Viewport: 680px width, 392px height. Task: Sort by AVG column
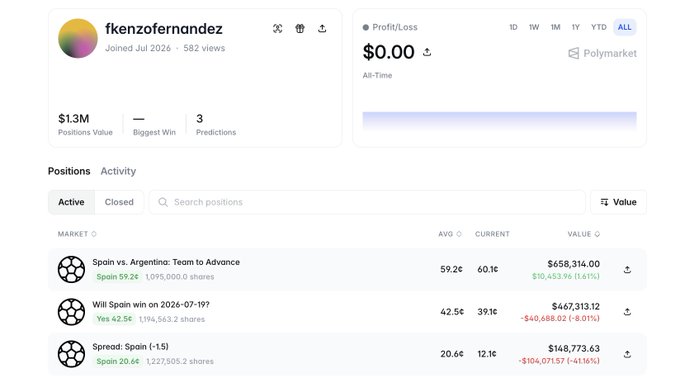click(x=450, y=234)
